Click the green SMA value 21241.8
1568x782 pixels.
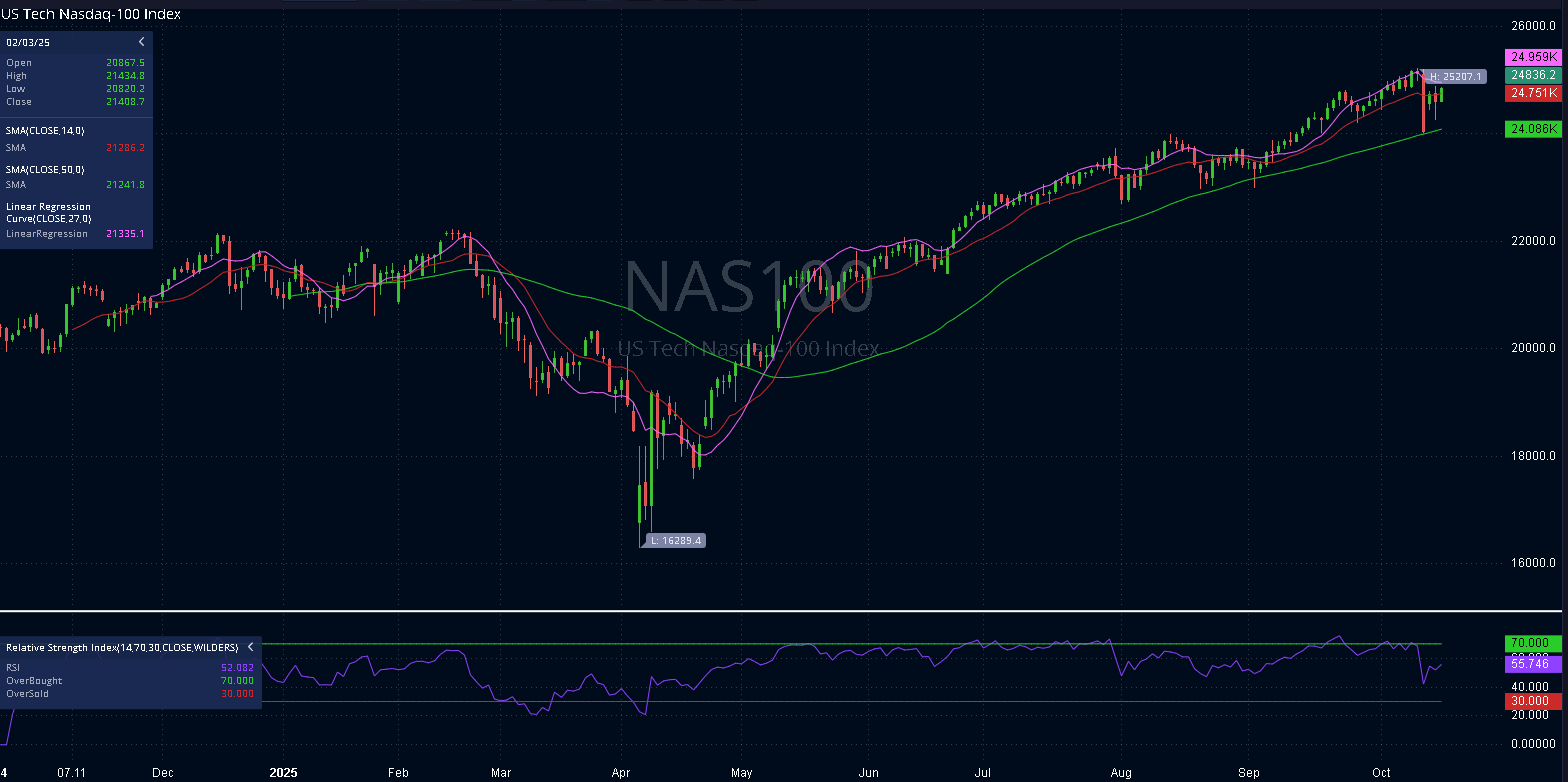coord(125,184)
